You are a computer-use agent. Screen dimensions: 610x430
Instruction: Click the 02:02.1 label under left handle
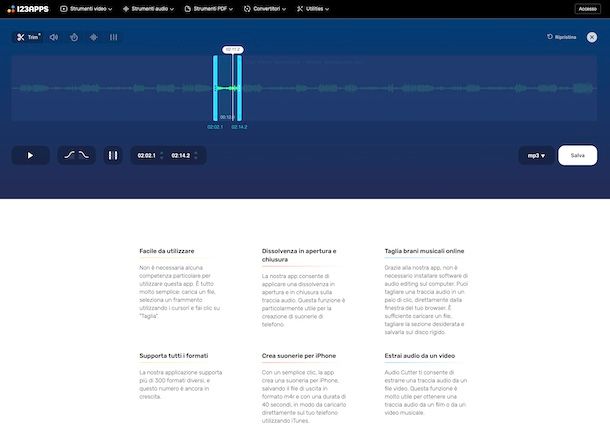tap(215, 127)
